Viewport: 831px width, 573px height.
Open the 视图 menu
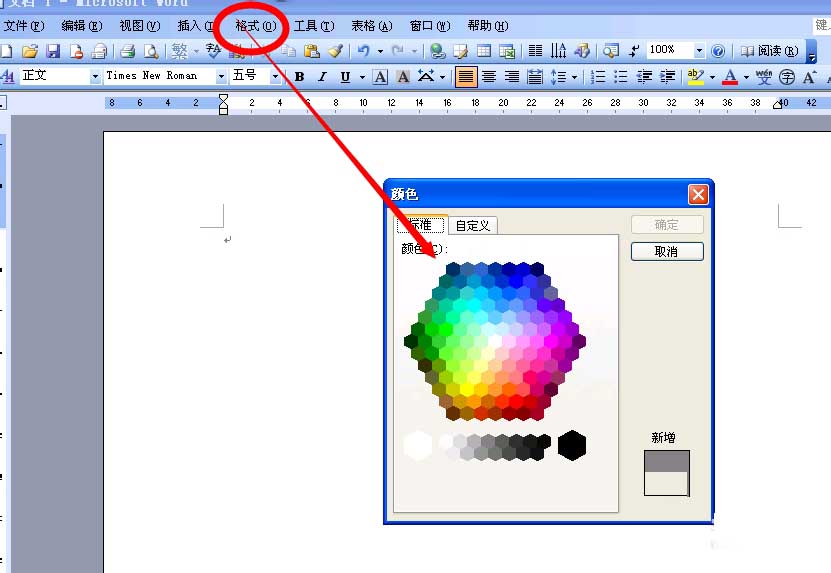point(140,26)
